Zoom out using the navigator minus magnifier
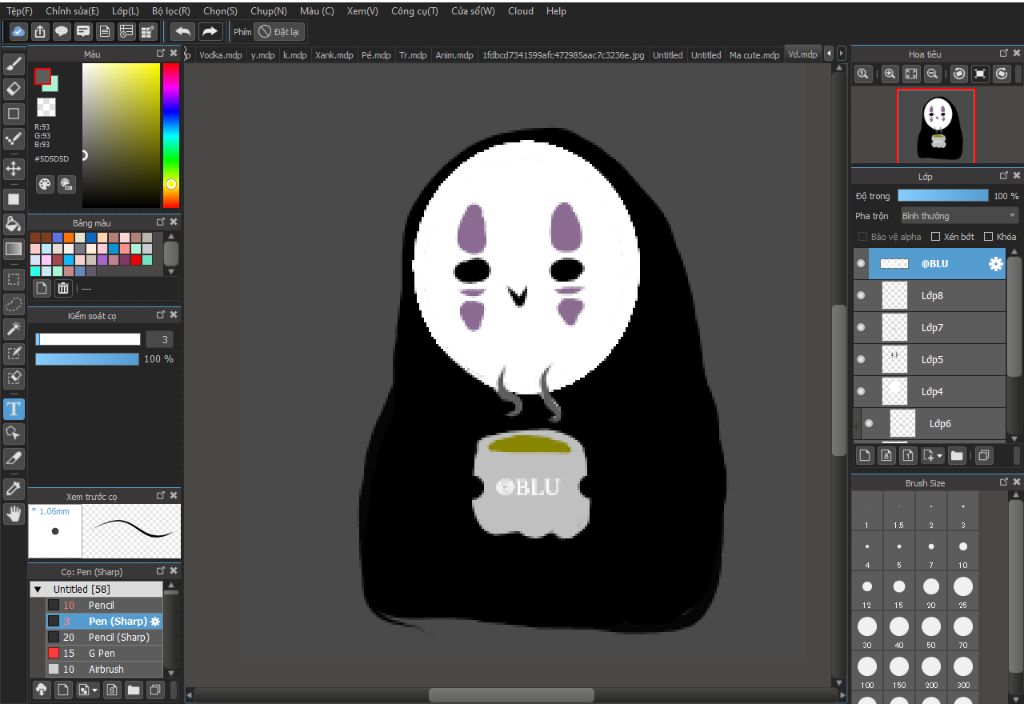Image resolution: width=1024 pixels, height=704 pixels. (x=933, y=74)
